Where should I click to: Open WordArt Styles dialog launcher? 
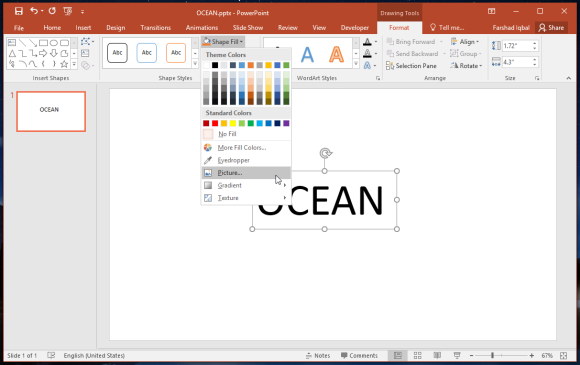point(378,78)
